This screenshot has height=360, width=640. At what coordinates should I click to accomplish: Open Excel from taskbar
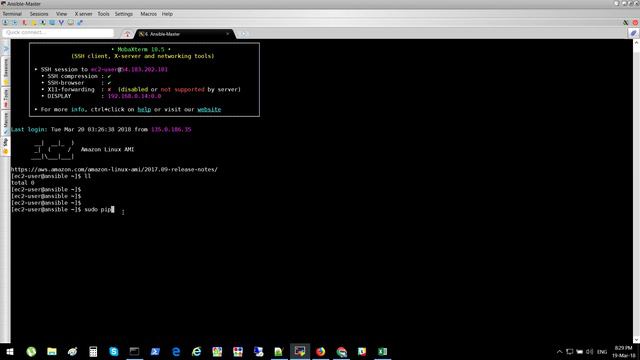tap(382, 351)
